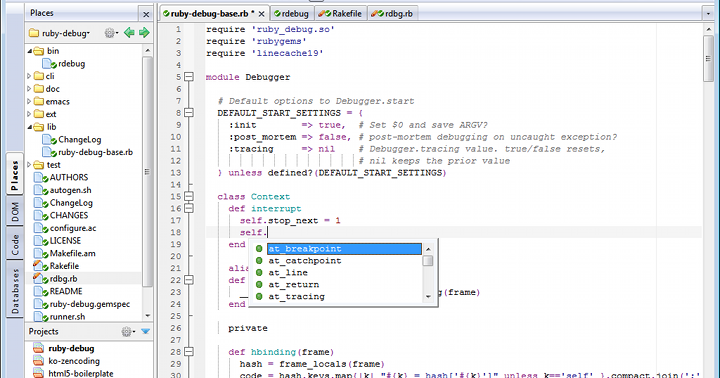This screenshot has height=378, width=720.
Task: Collapse the Projects panel blue arrow
Action: point(146,331)
